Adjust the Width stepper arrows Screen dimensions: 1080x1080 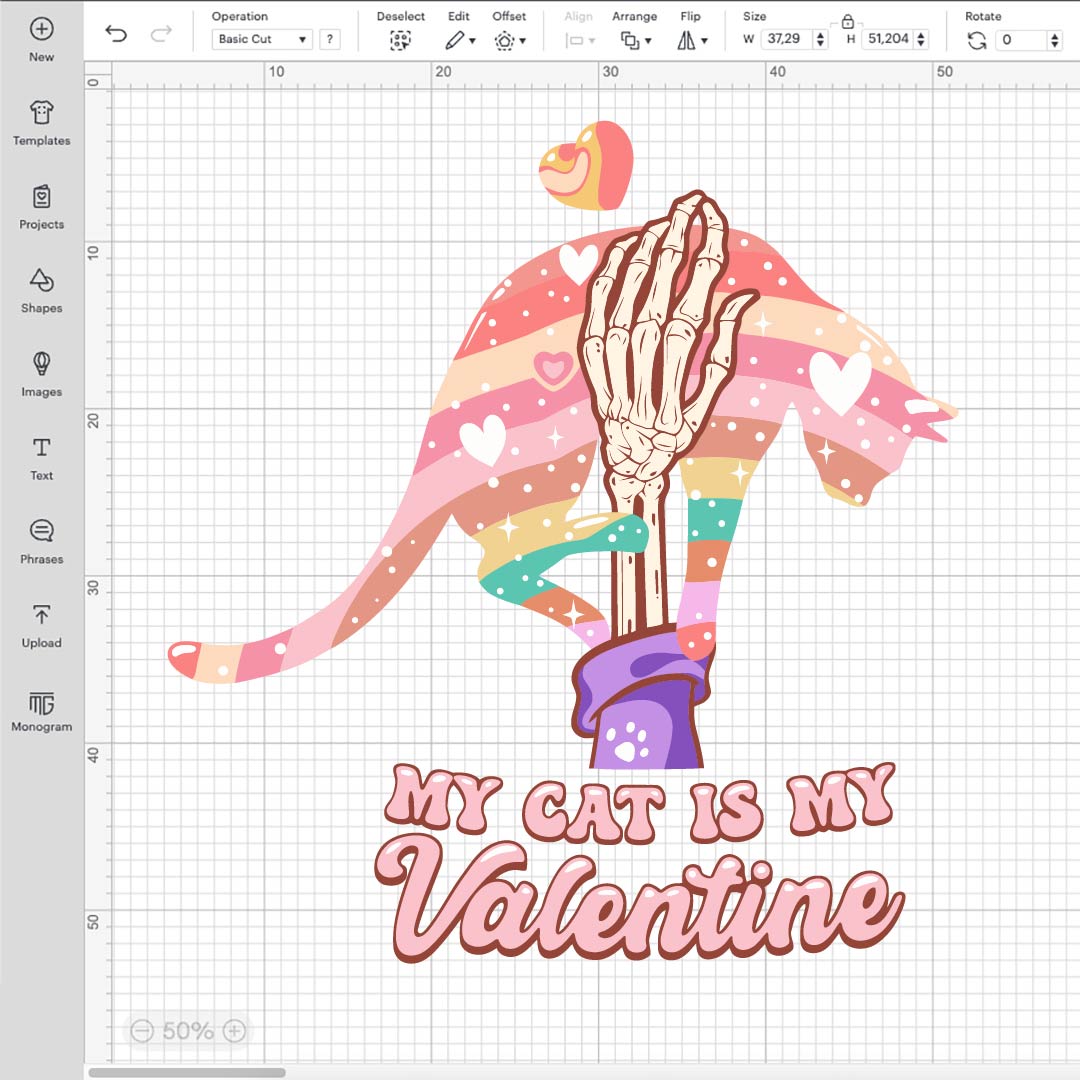coord(820,39)
